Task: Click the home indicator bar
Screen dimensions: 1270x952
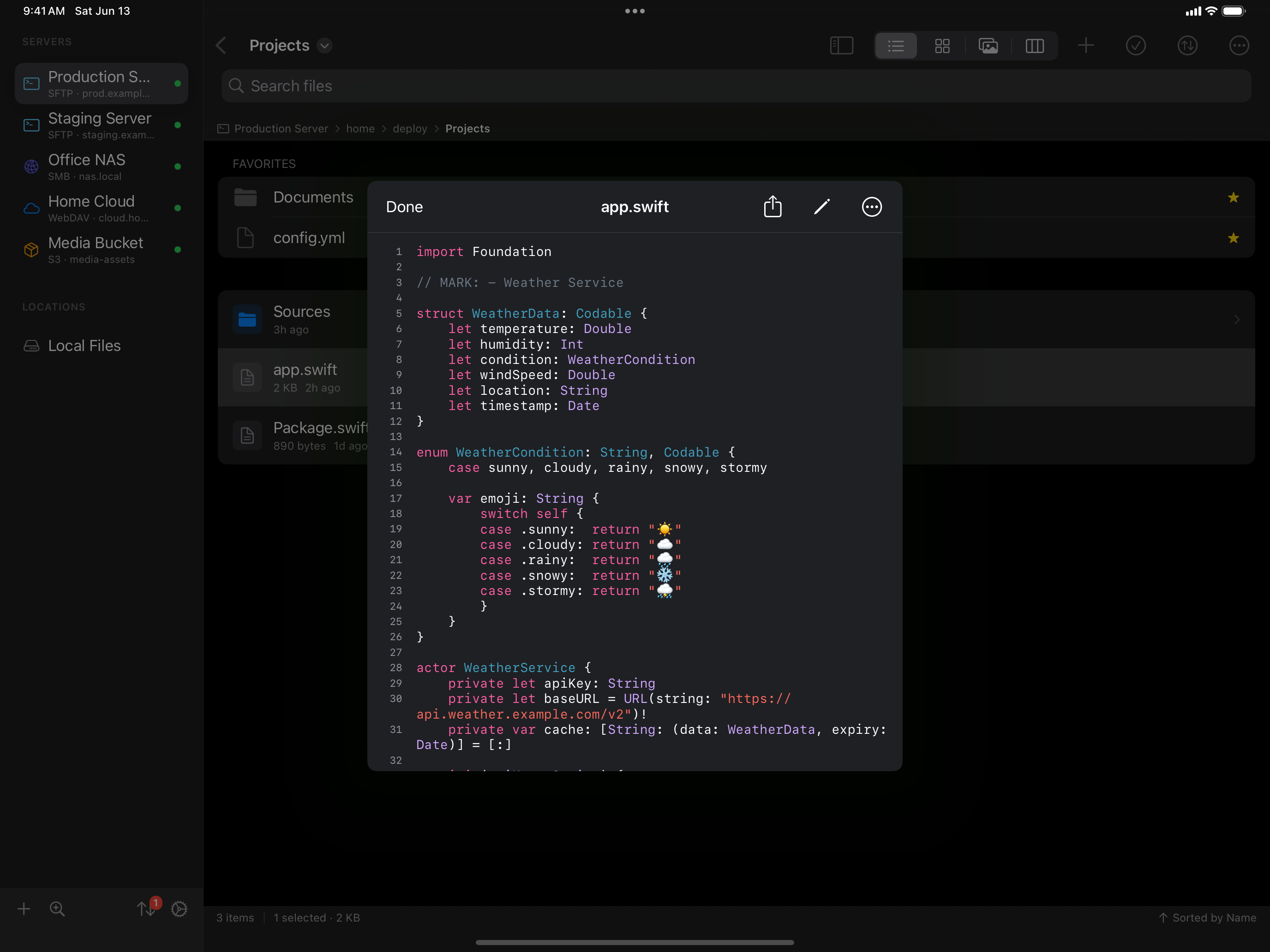Action: coord(635,942)
